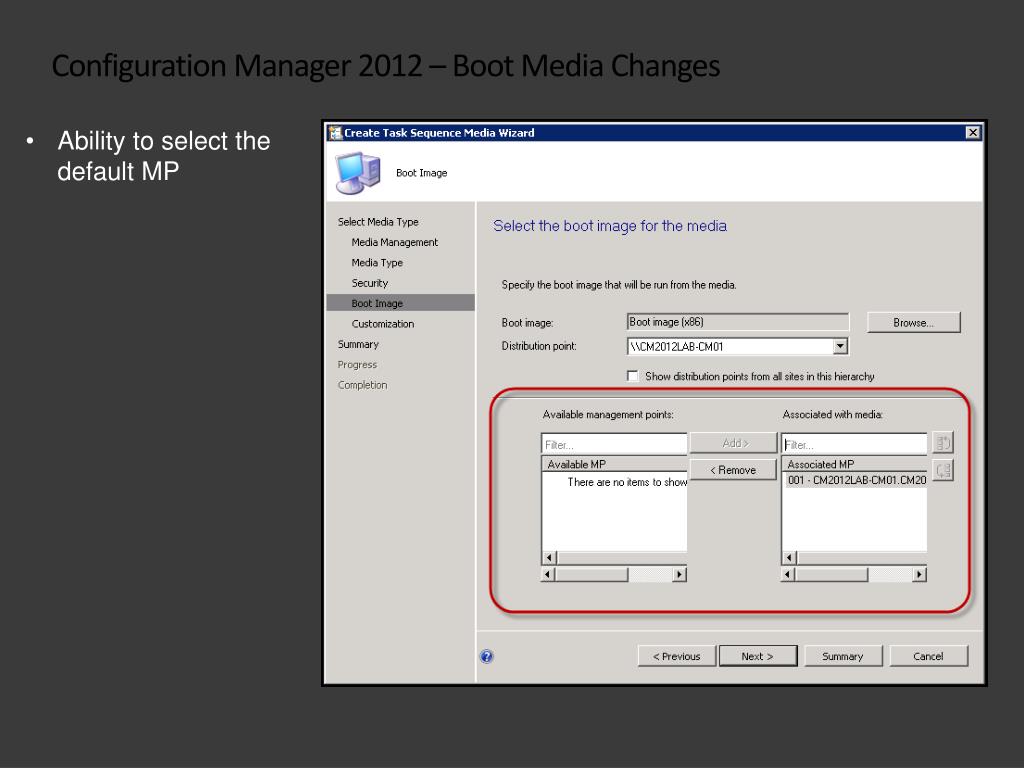Click the 'Select the boot image for the media' heading

(610, 226)
